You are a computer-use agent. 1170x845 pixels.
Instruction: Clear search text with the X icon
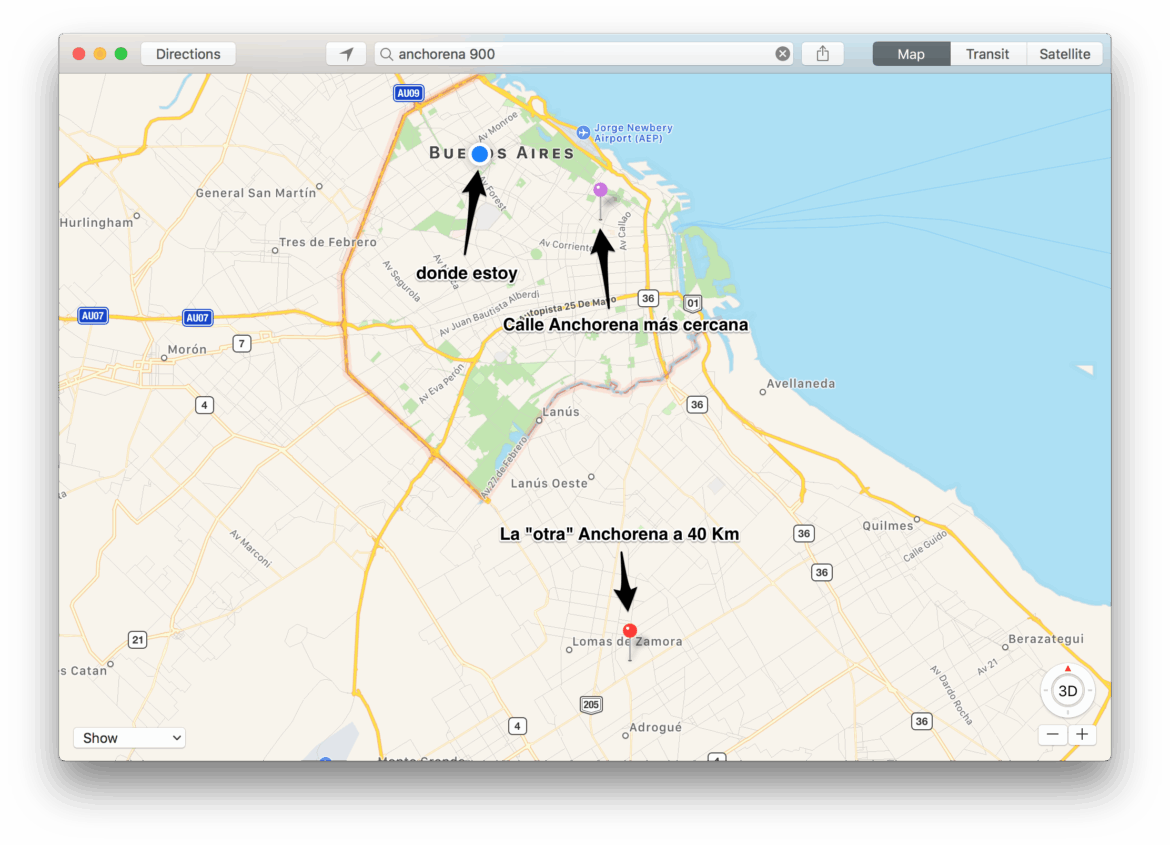tap(783, 53)
